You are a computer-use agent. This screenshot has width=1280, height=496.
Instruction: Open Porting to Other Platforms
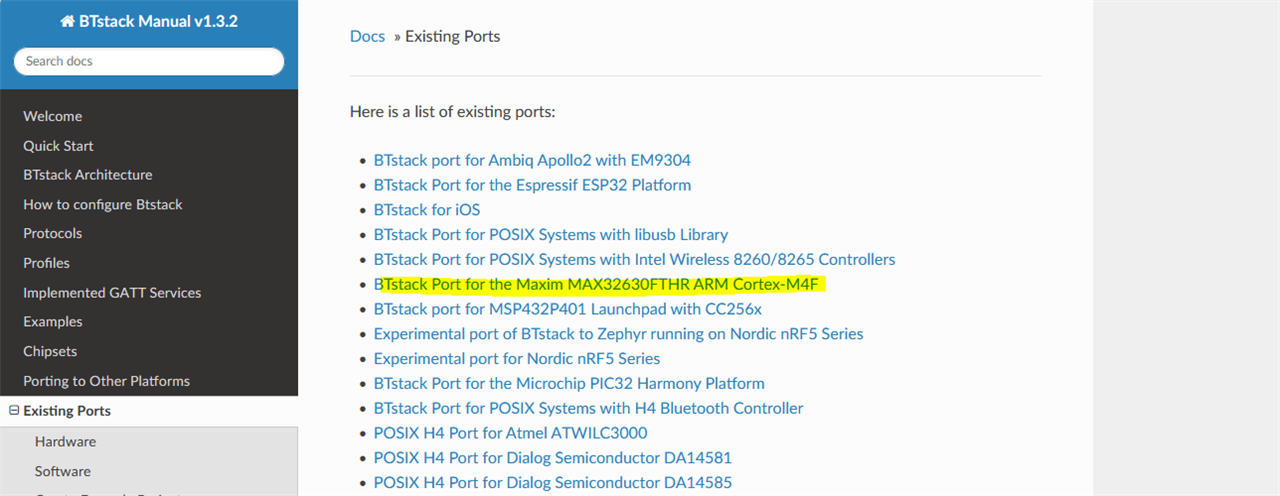pos(106,381)
